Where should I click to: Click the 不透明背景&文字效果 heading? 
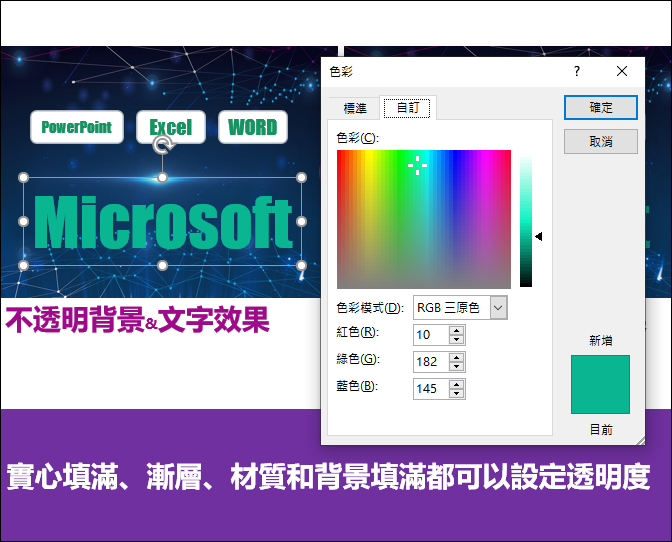[x=137, y=320]
